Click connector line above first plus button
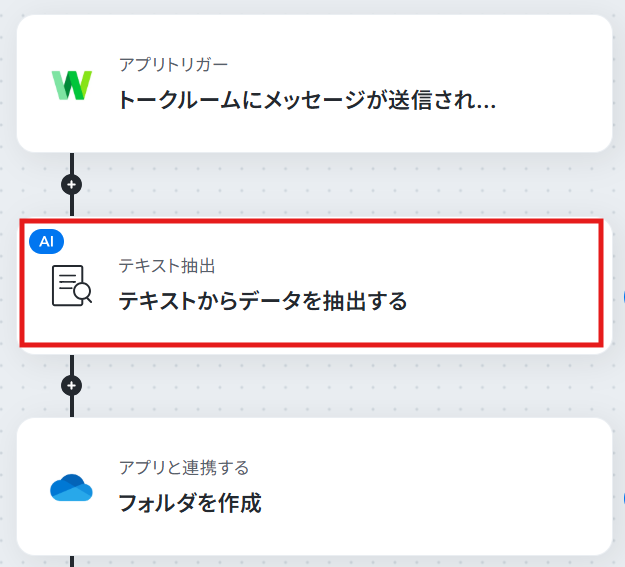The height and width of the screenshot is (567, 625). pyautogui.click(x=72, y=163)
